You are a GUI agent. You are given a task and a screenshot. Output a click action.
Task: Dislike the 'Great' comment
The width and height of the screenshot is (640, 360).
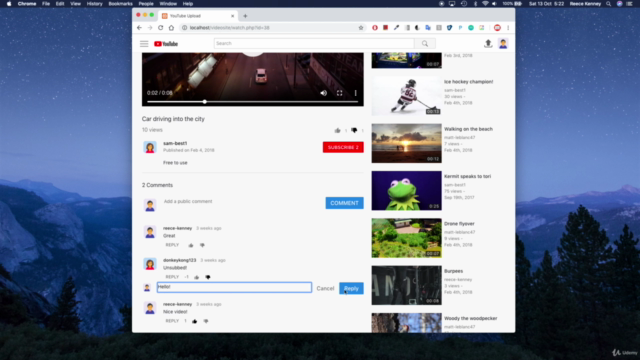(202, 245)
